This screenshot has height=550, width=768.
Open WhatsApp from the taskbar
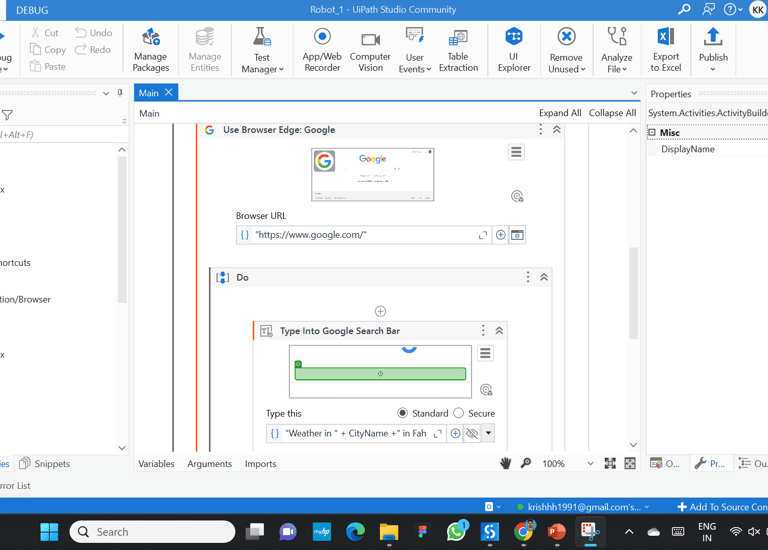456,532
